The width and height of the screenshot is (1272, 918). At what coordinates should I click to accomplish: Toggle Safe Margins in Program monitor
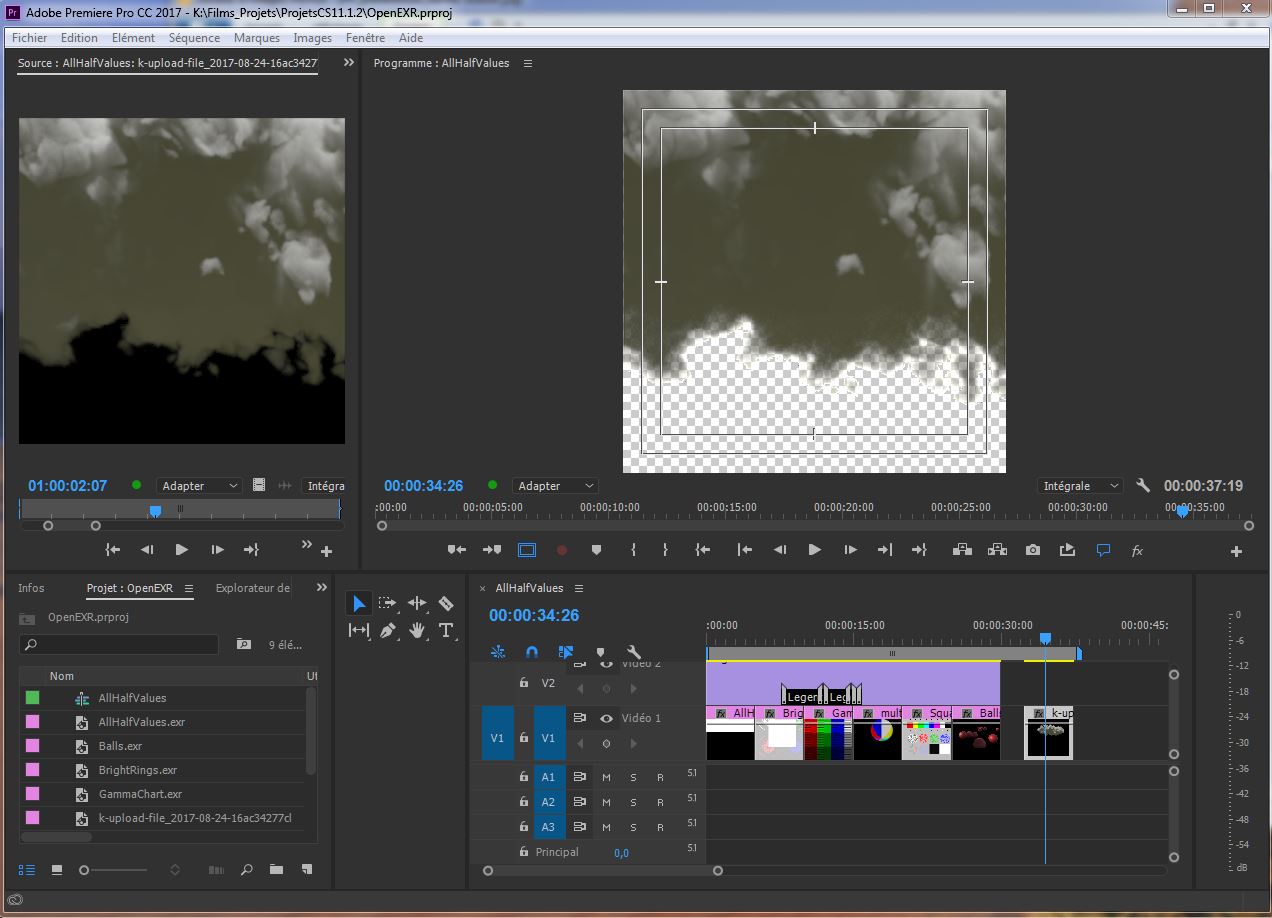[526, 550]
